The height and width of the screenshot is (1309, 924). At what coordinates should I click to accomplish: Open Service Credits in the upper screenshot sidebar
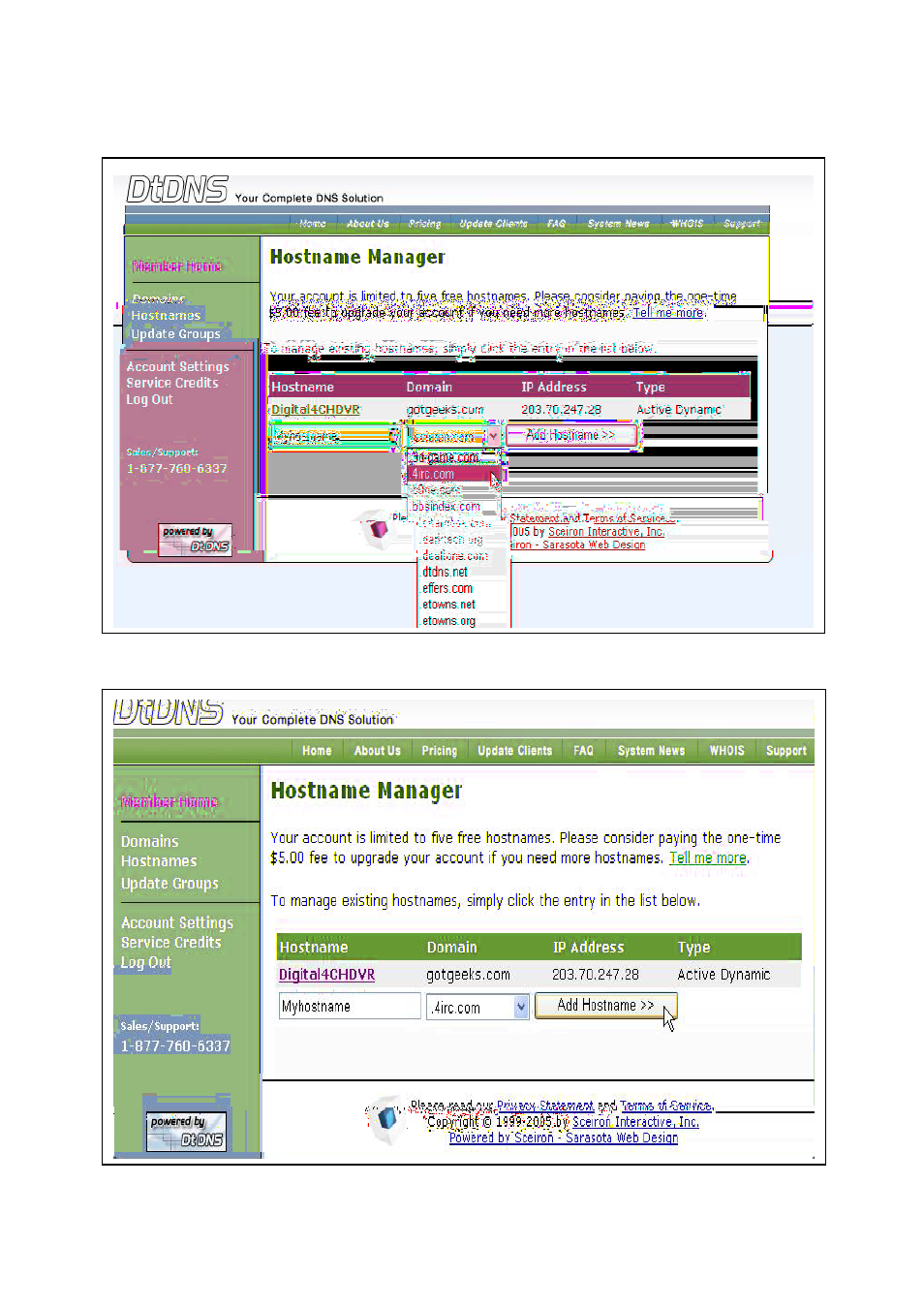(172, 383)
